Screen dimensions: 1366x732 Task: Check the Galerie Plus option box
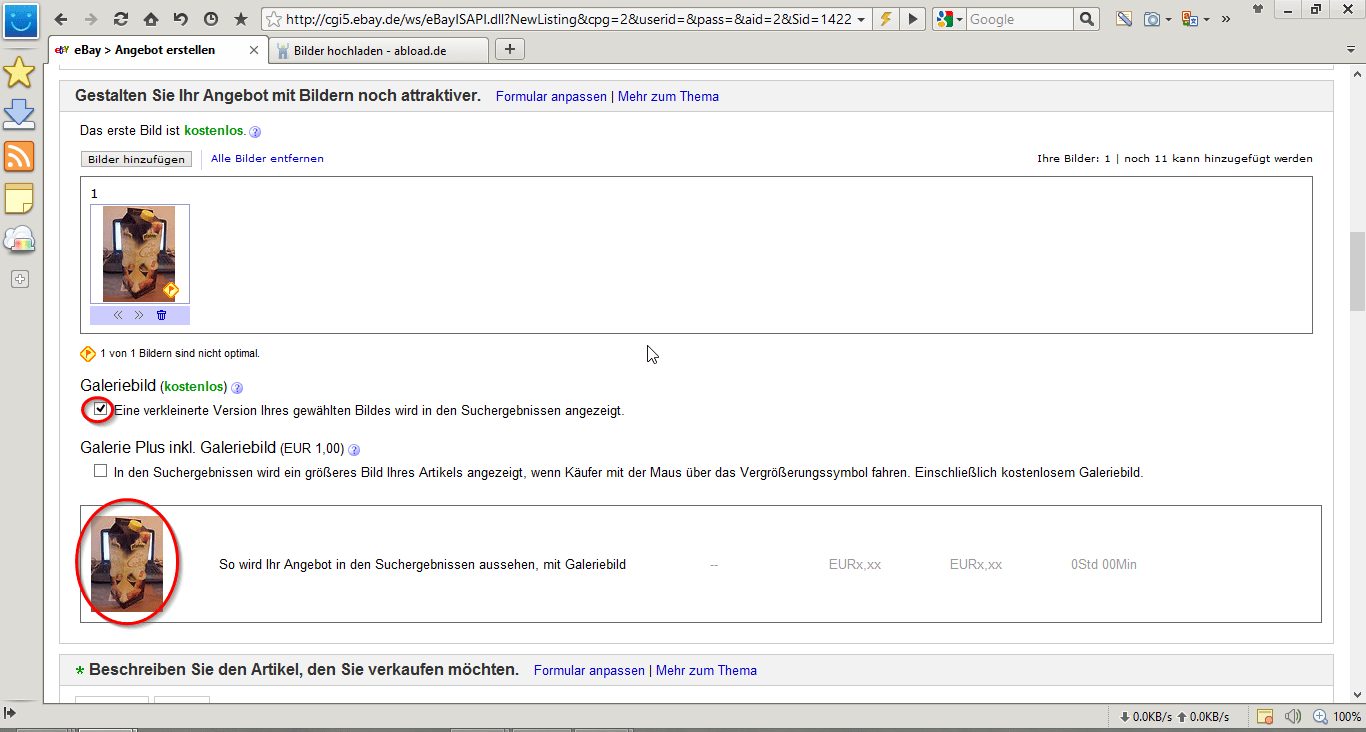(x=100, y=470)
